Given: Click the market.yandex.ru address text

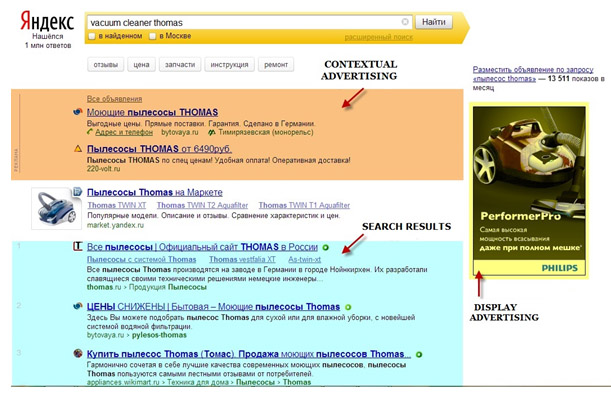Looking at the screenshot, I should [115, 225].
